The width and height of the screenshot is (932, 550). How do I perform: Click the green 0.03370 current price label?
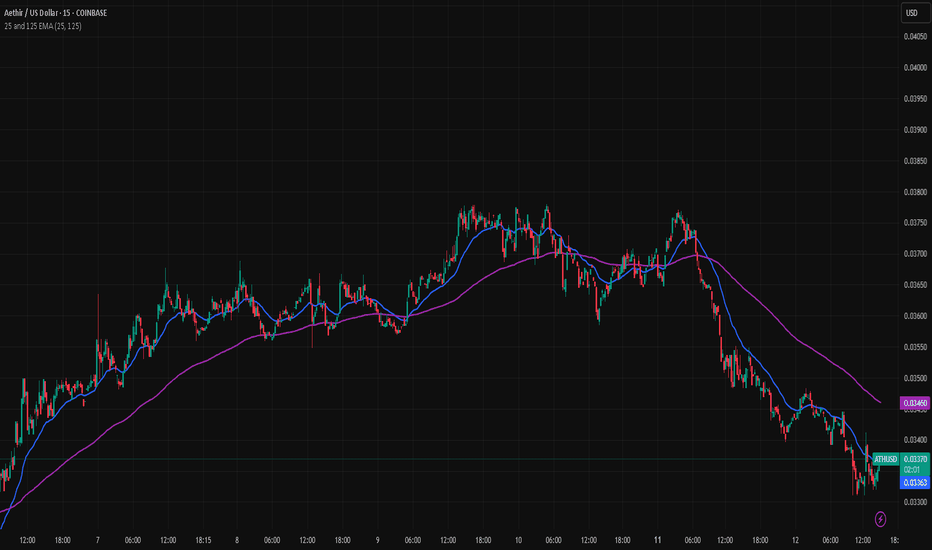(x=915, y=459)
